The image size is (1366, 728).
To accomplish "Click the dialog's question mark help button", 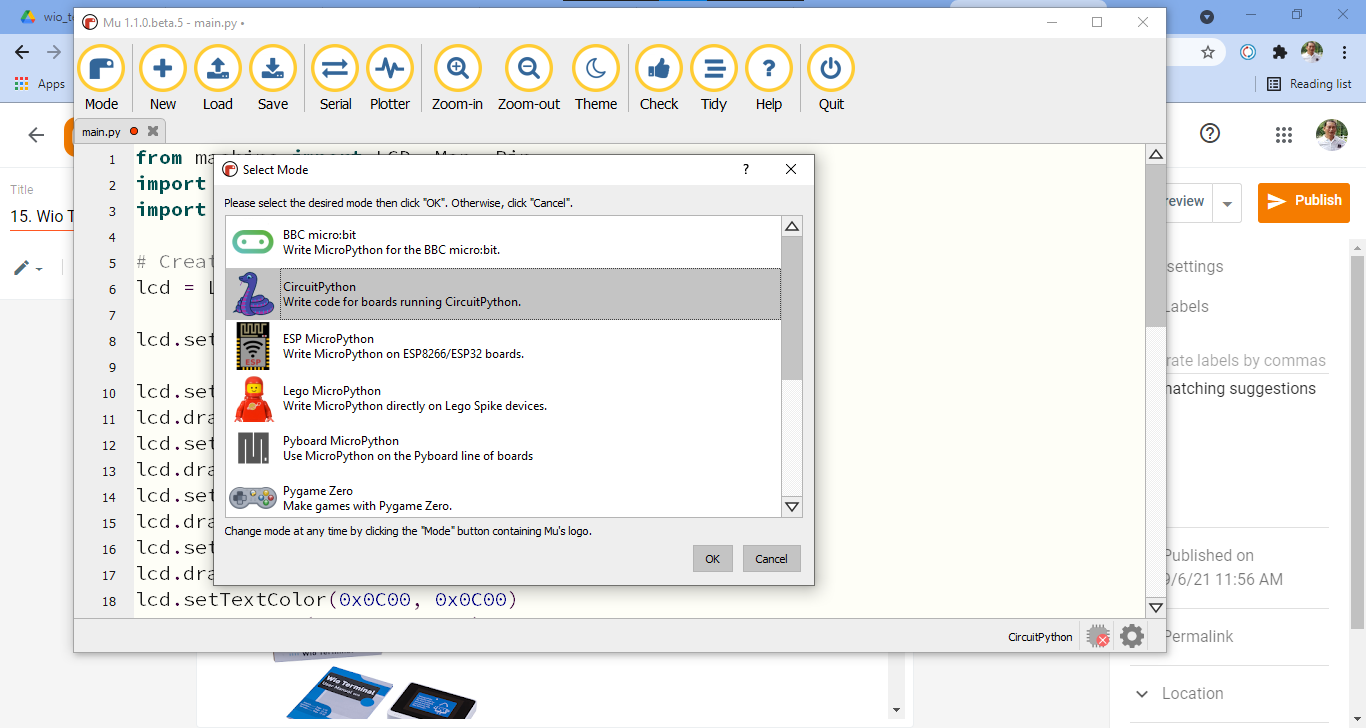I will coord(746,169).
